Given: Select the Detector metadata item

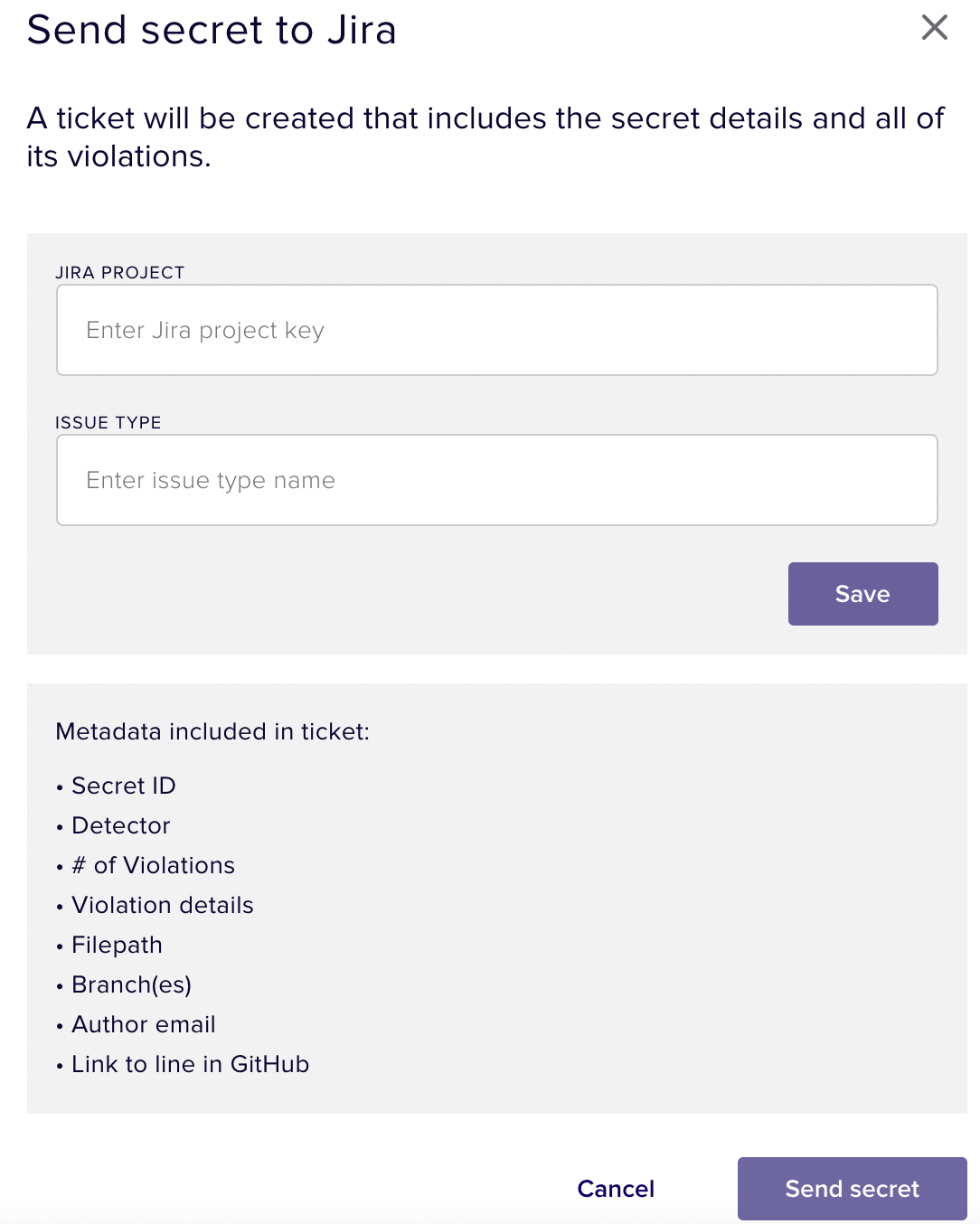Looking at the screenshot, I should point(121,825).
